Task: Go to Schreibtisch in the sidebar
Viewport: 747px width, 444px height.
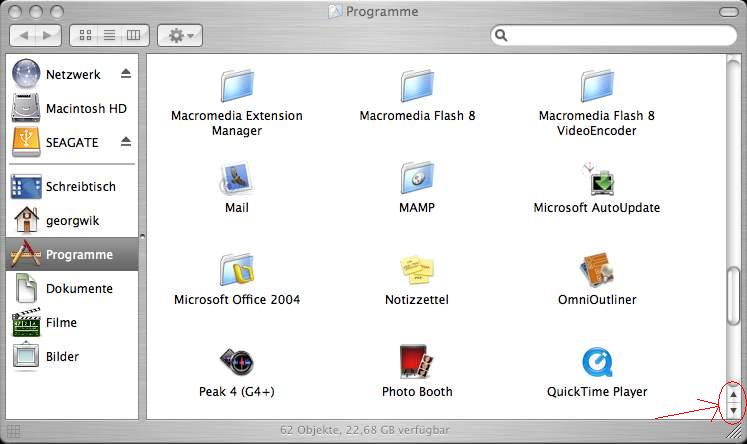Action: point(72,186)
